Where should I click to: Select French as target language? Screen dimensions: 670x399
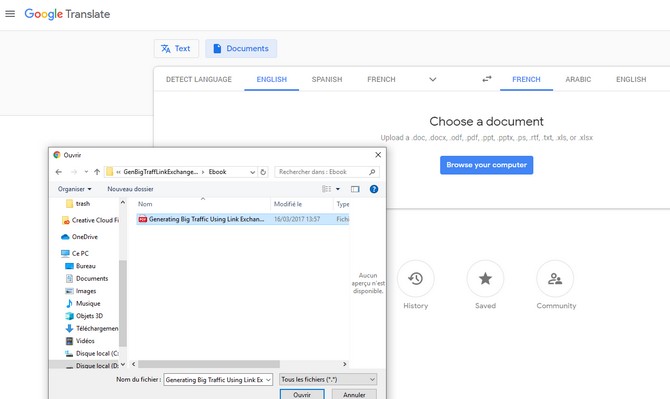point(526,79)
